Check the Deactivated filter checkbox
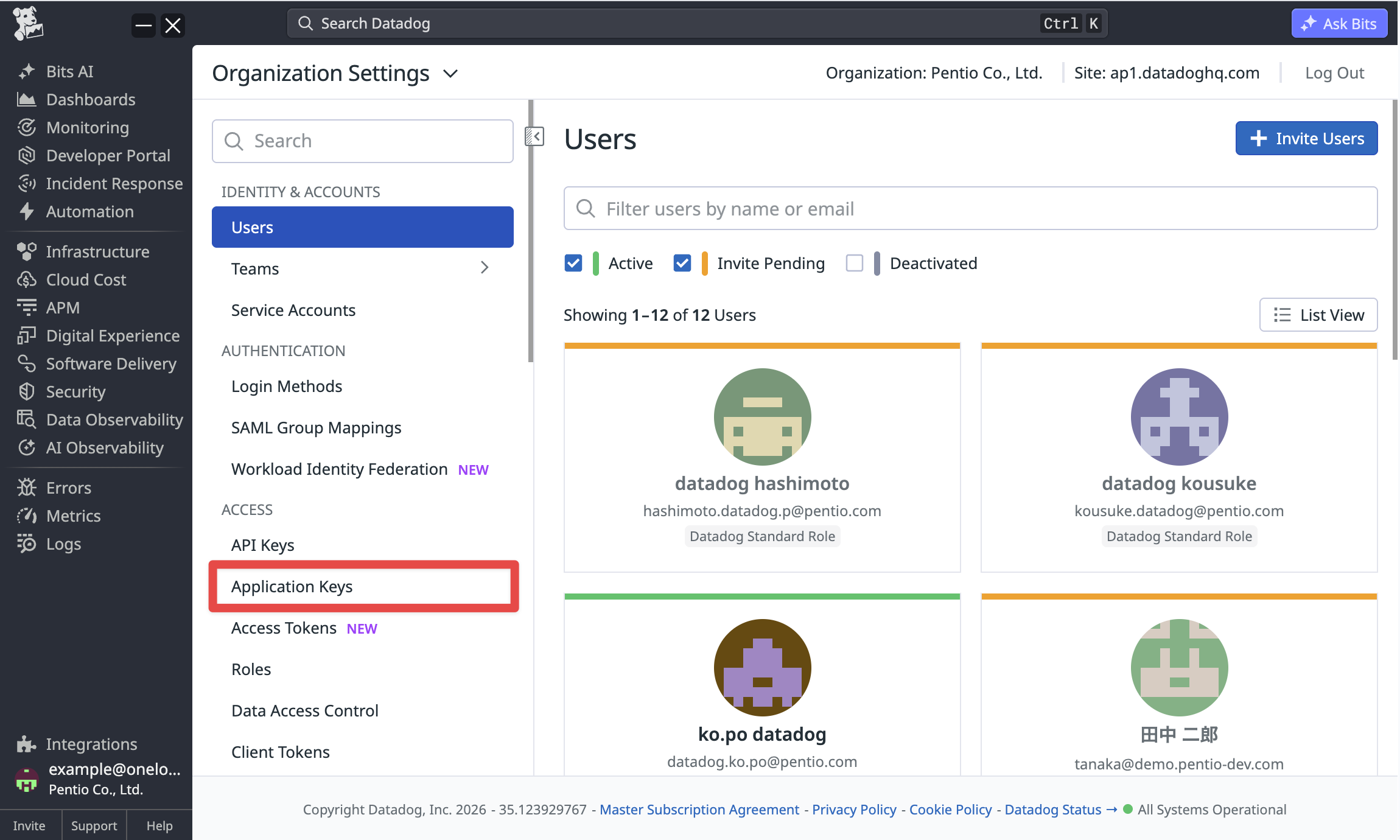 [x=855, y=264]
